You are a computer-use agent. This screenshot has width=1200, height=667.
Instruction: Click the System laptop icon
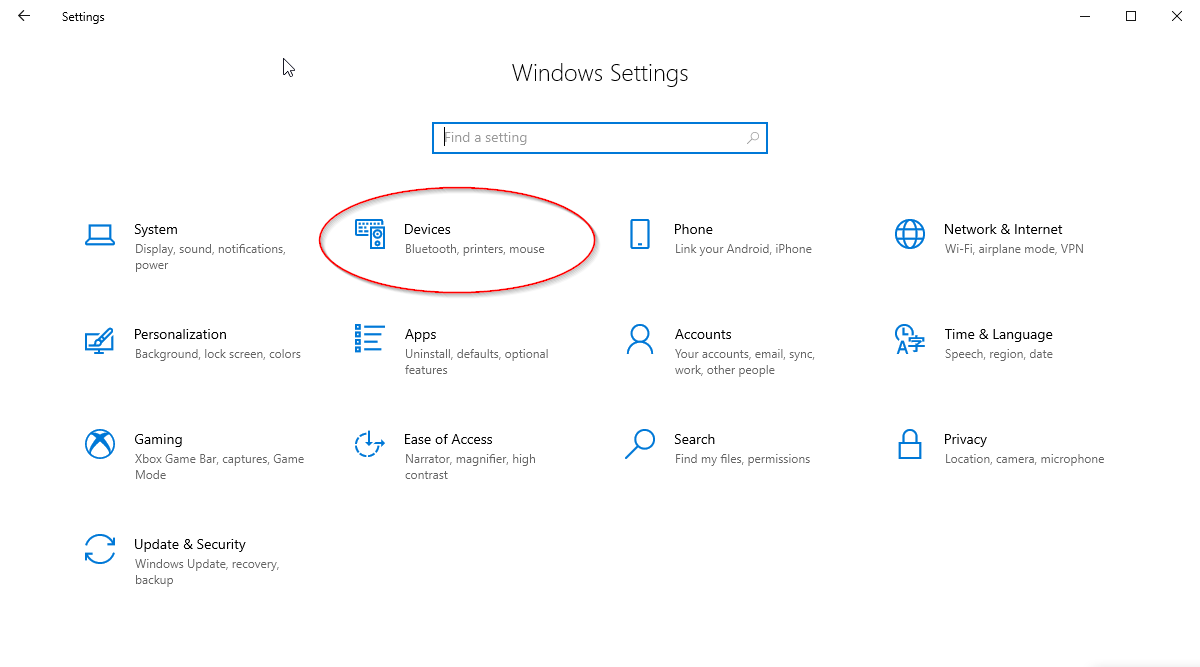click(x=100, y=234)
